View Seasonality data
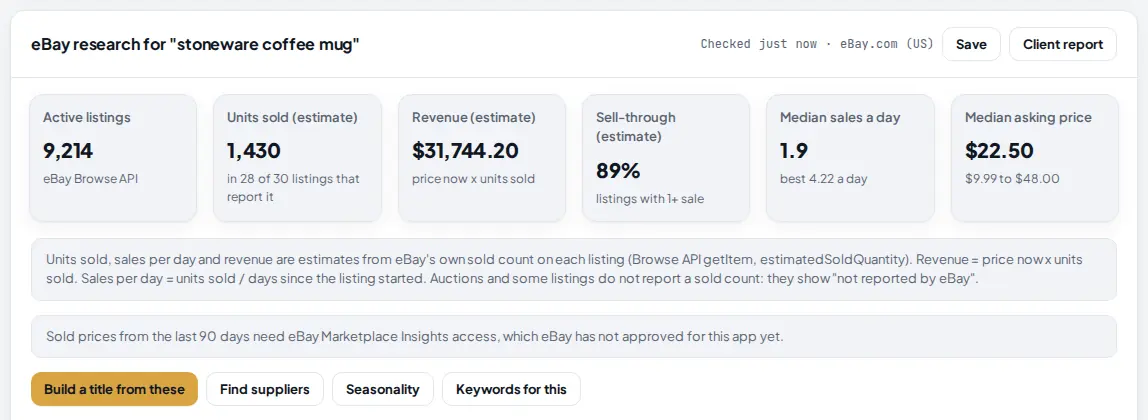 pos(383,389)
